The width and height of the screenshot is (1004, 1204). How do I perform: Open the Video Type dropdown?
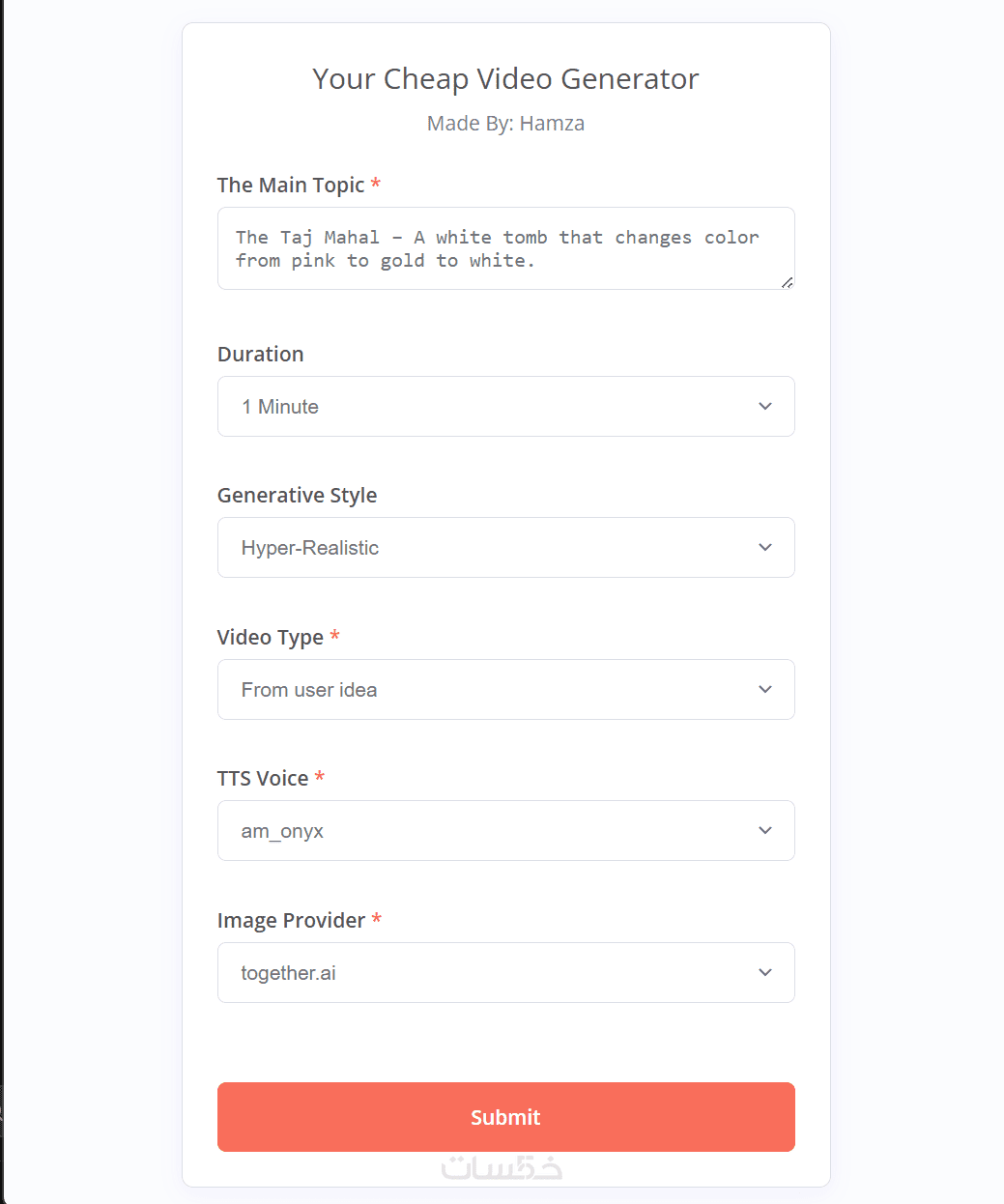(505, 690)
